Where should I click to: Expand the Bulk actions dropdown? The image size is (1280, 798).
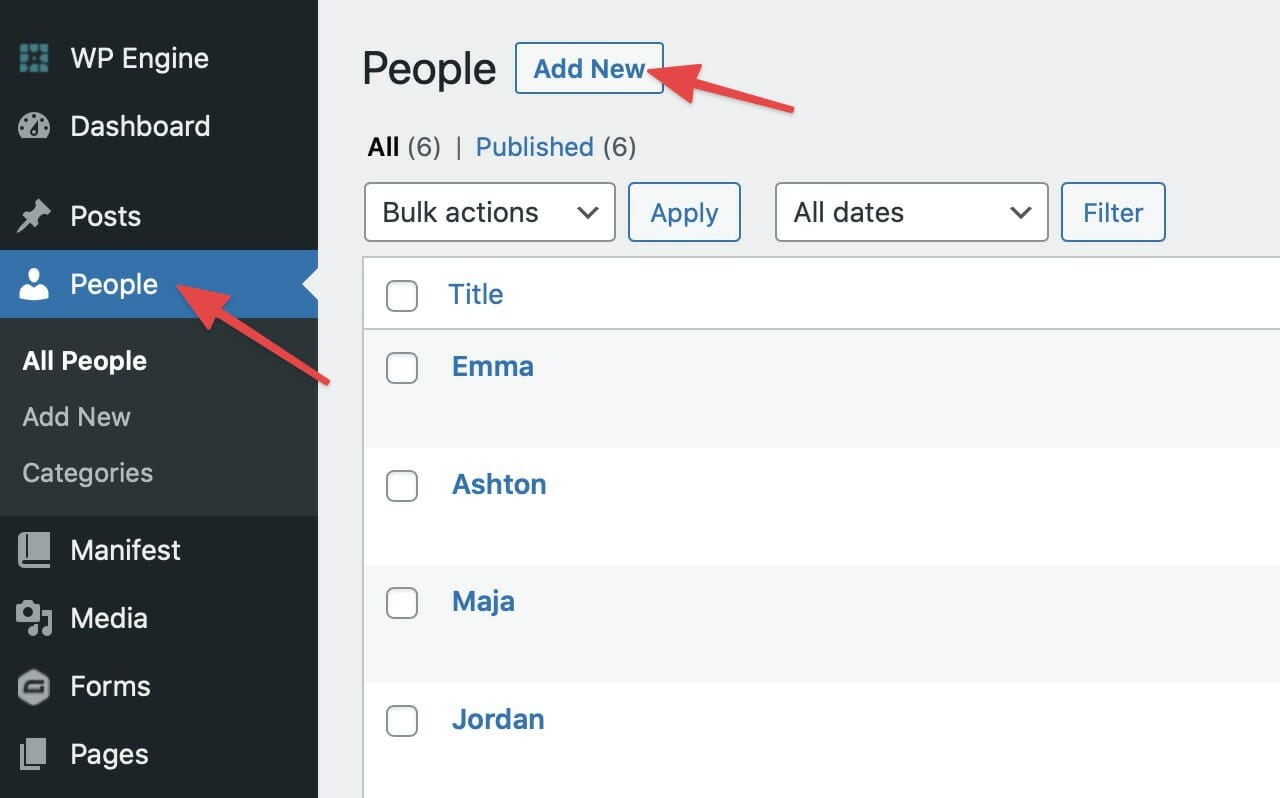(x=490, y=212)
